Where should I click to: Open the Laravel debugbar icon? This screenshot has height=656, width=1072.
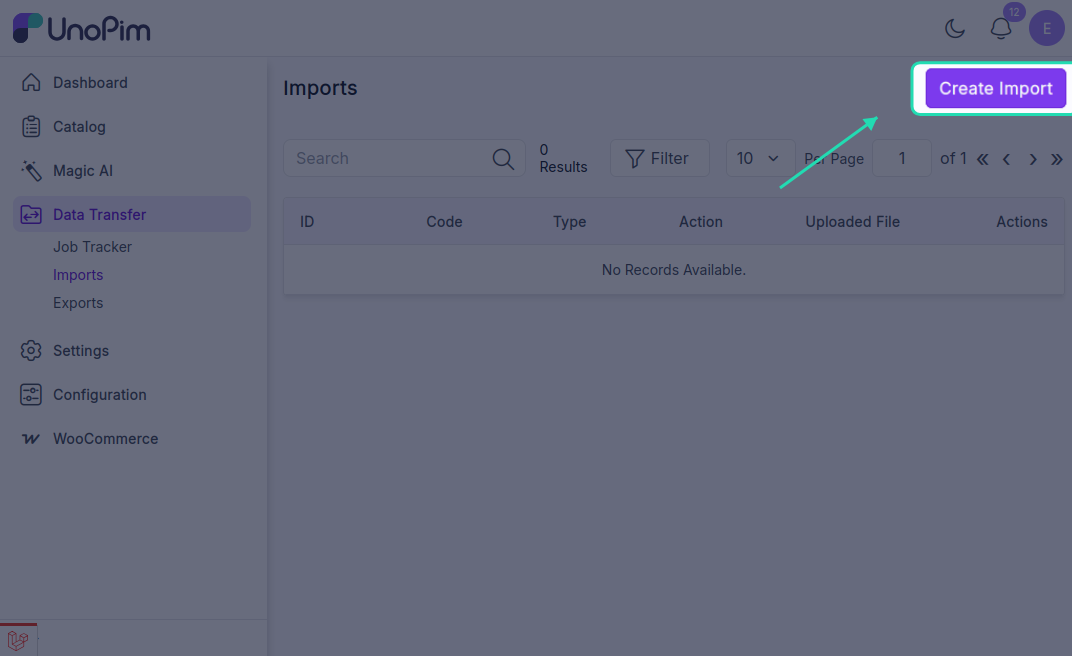[x=18, y=640]
